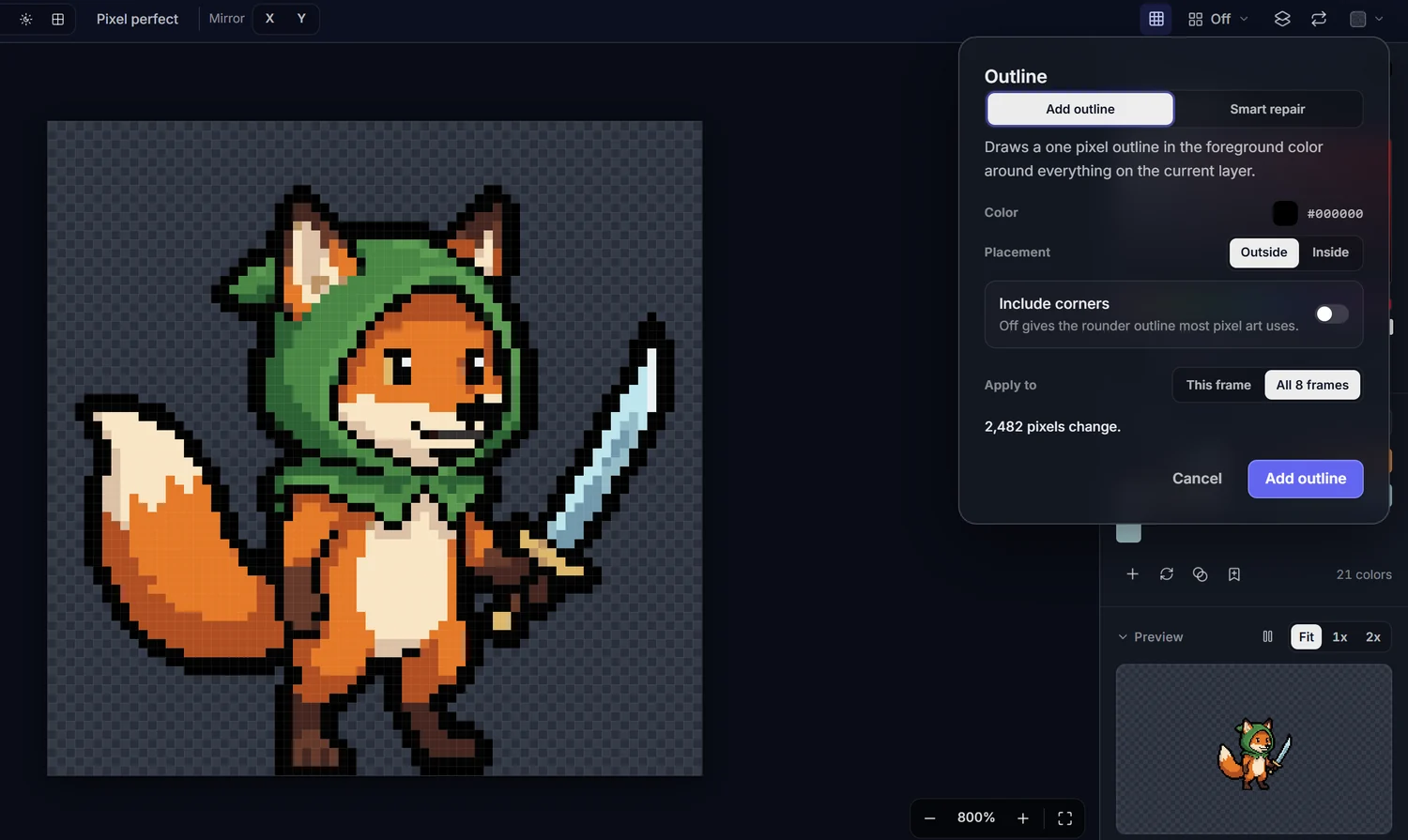1408x840 pixels.
Task: Switch on Include corners toggle
Action: coord(1331,314)
